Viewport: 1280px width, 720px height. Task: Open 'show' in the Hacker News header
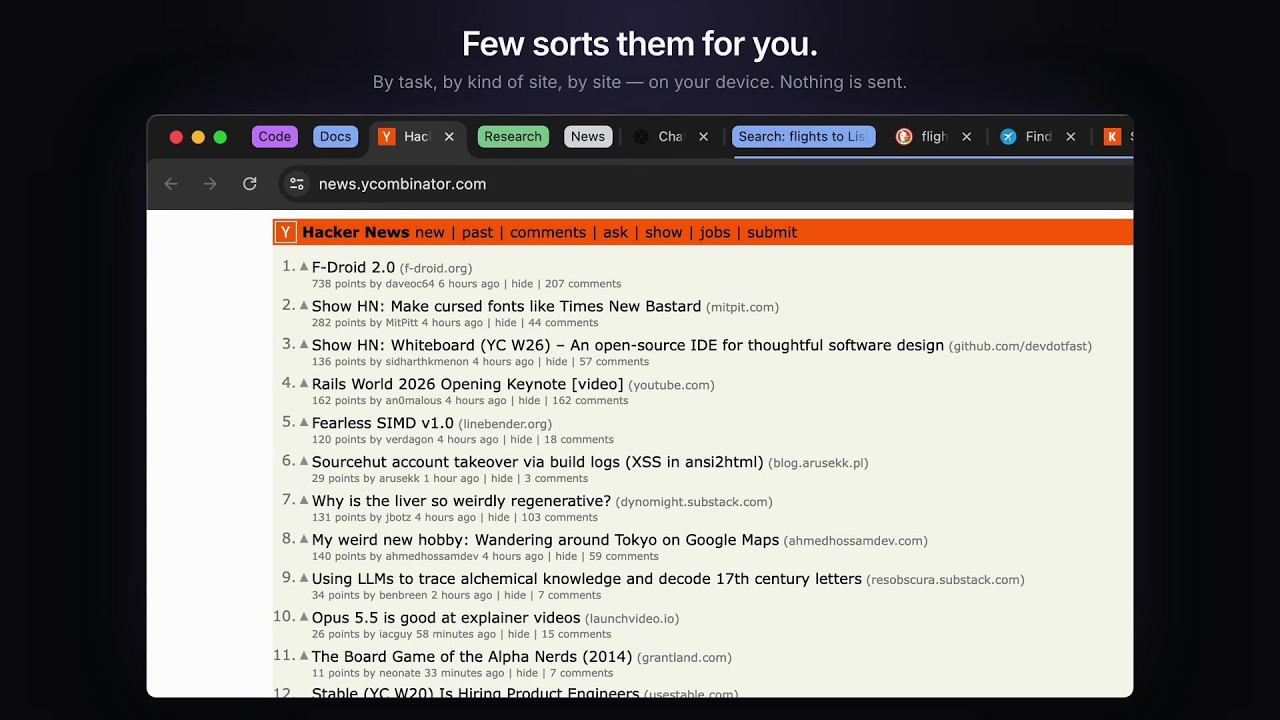(664, 233)
